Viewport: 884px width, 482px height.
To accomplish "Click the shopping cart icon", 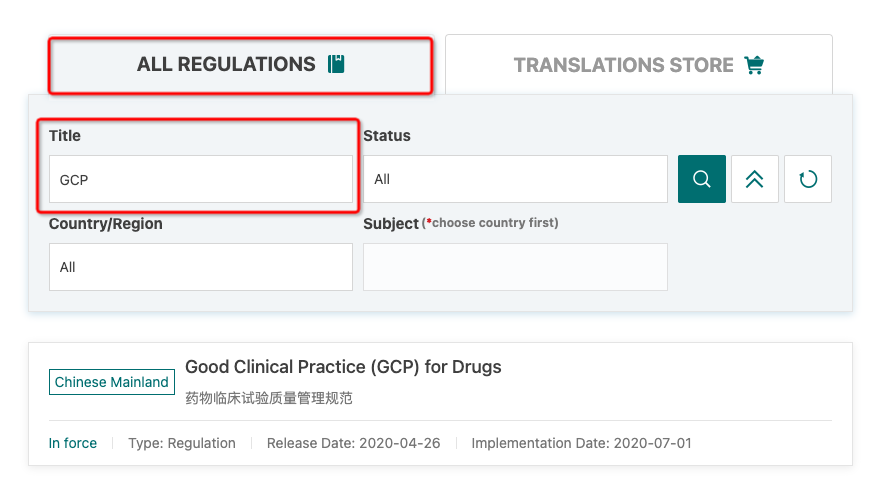I will click(x=754, y=65).
